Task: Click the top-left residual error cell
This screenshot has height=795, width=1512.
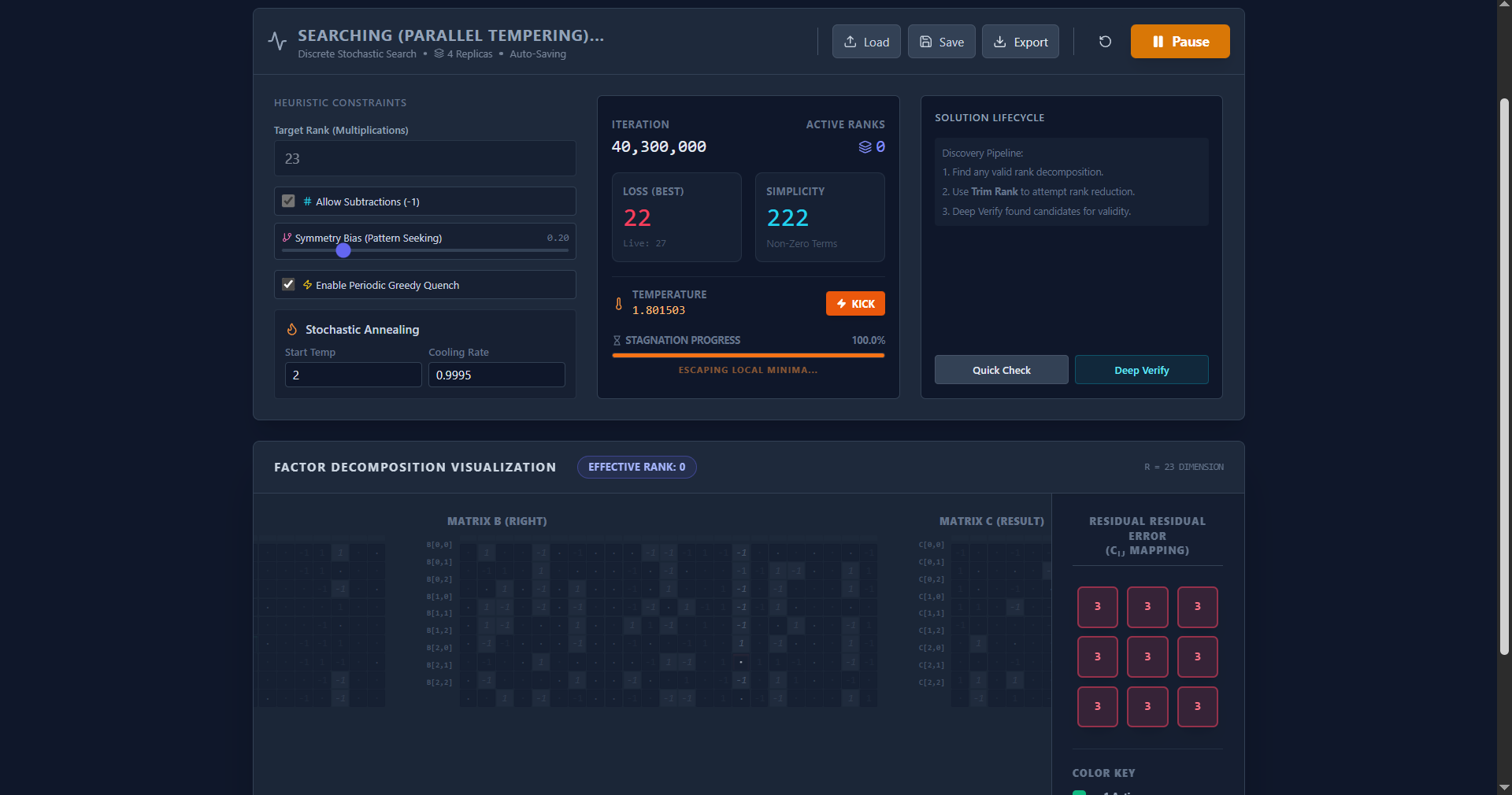Action: 1097,607
